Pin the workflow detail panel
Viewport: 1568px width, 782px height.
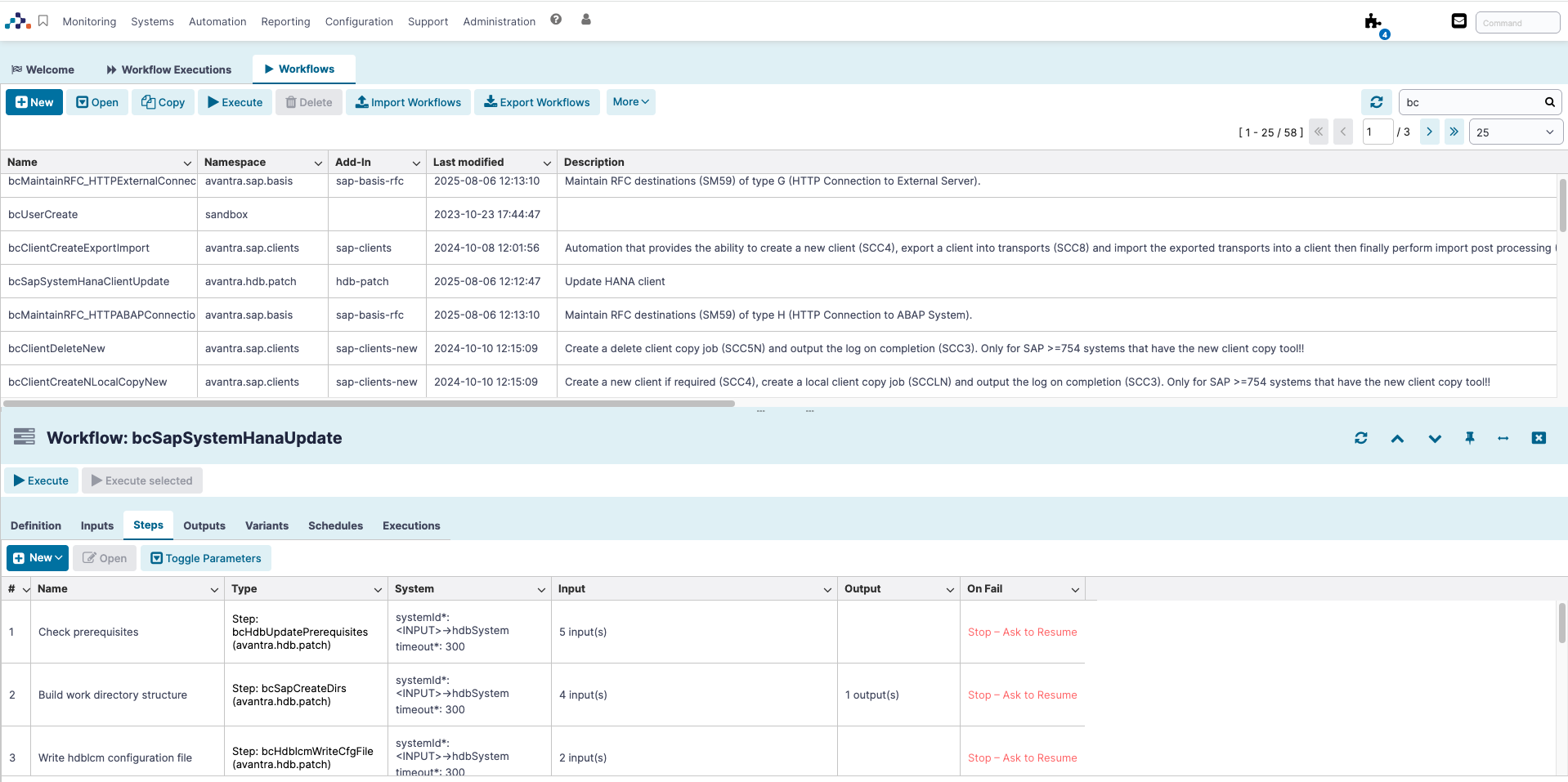click(x=1470, y=438)
